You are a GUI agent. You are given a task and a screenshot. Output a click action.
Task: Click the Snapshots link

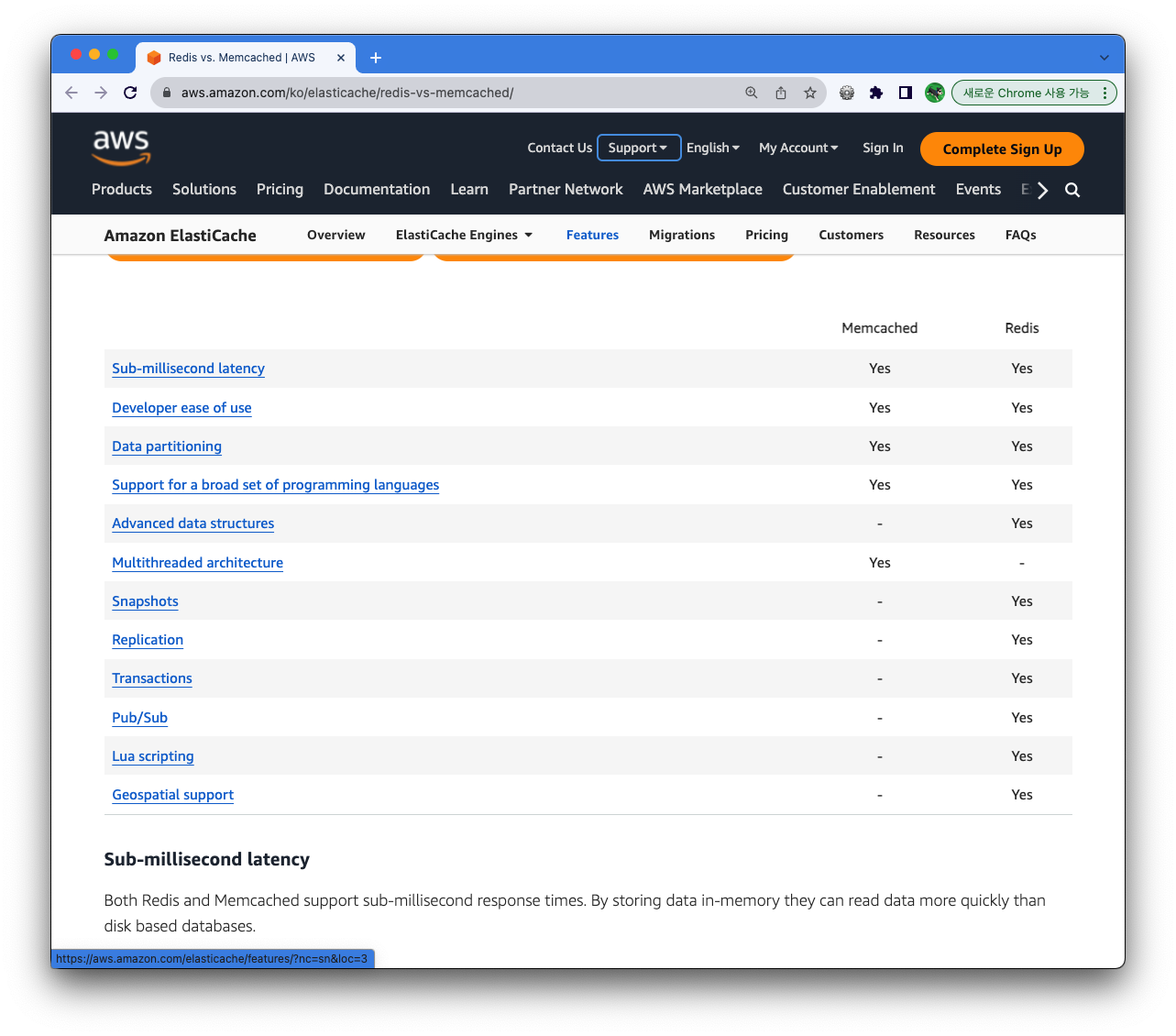click(x=145, y=601)
